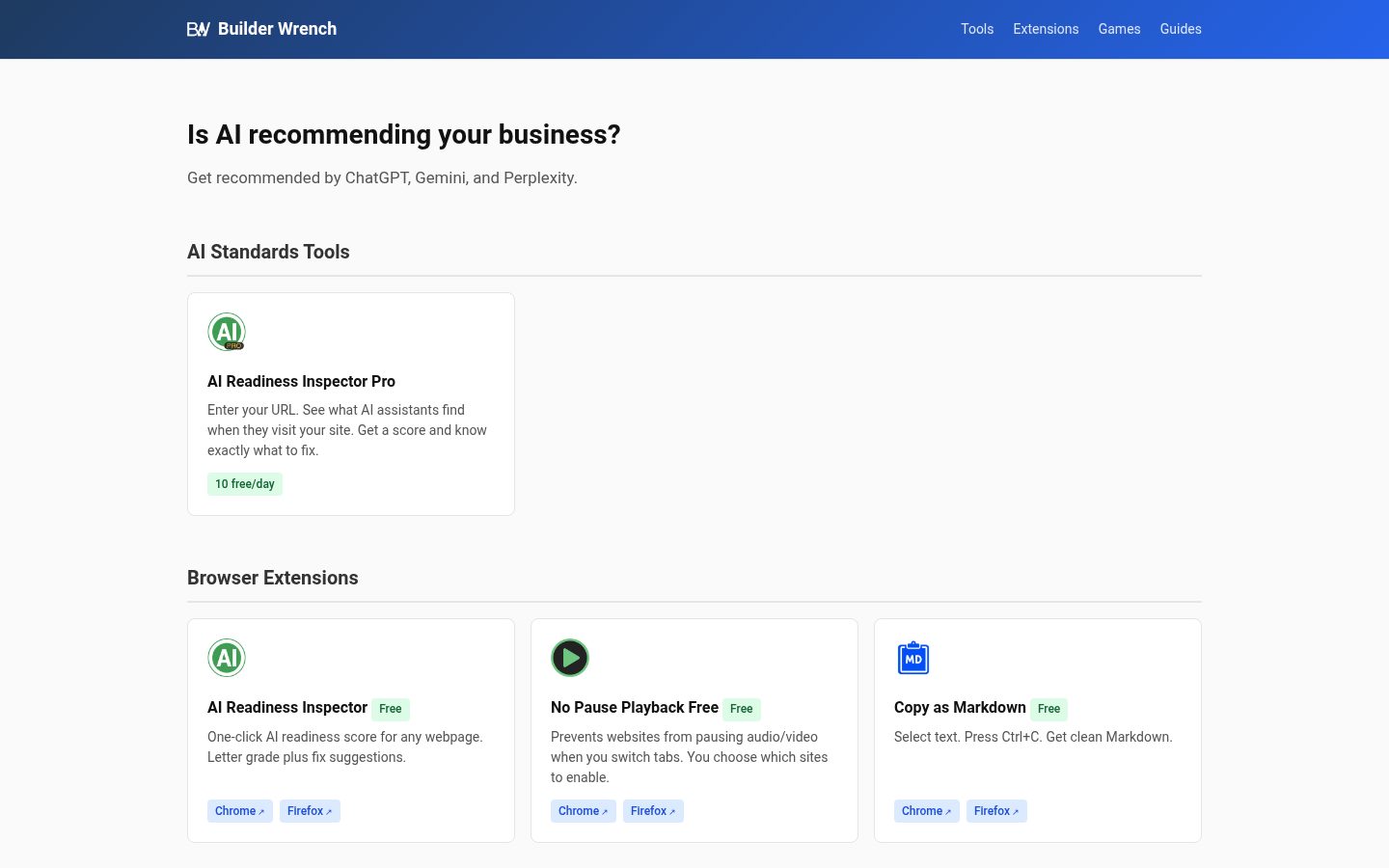Click the No Pause Playback play icon
This screenshot has width=1389, height=868.
570,658
